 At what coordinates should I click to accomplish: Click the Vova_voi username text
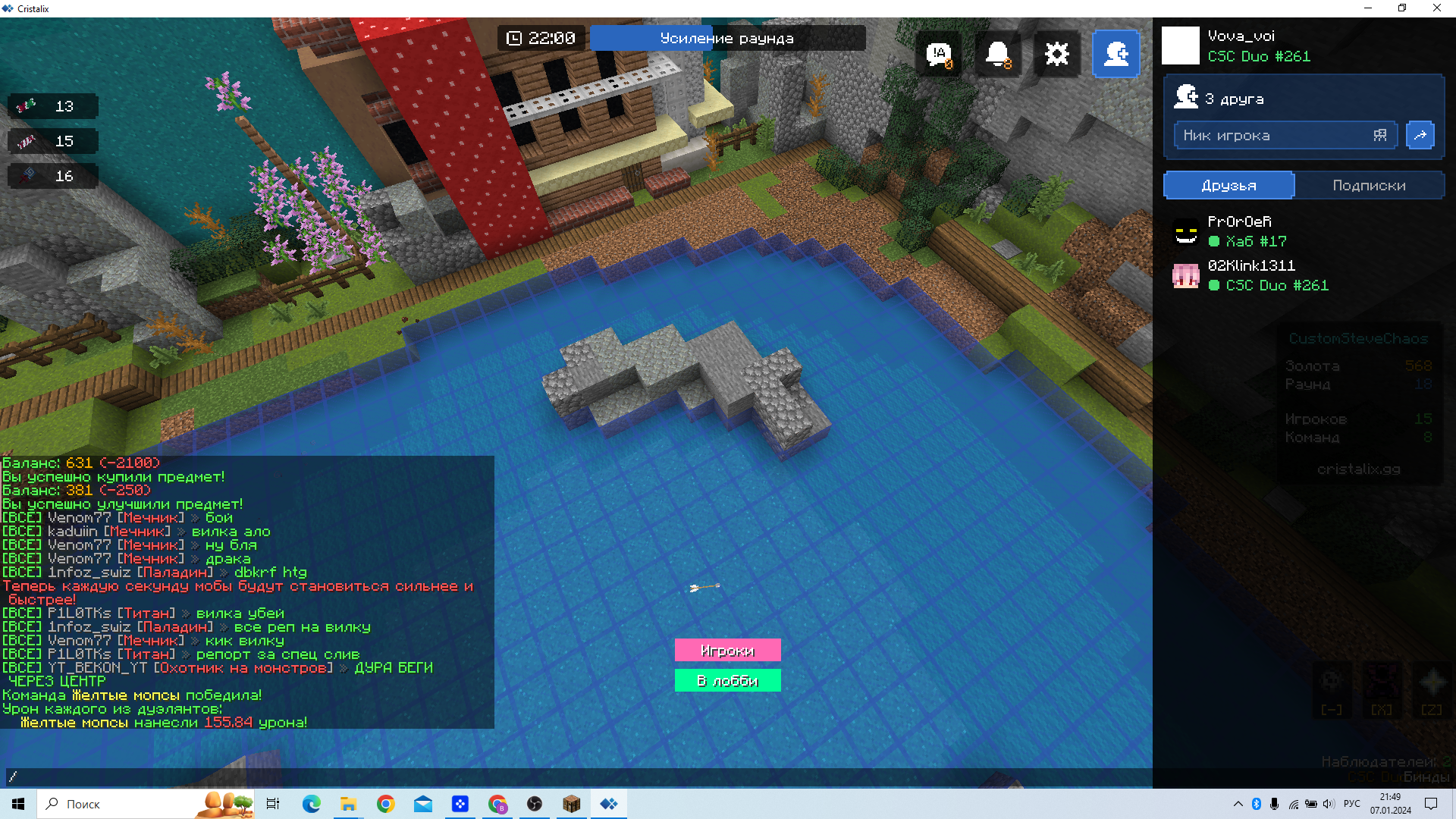(1241, 36)
